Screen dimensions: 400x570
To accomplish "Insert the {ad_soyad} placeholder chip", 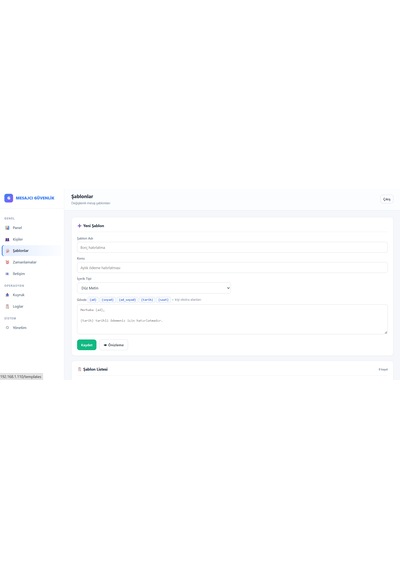I will click(x=127, y=300).
